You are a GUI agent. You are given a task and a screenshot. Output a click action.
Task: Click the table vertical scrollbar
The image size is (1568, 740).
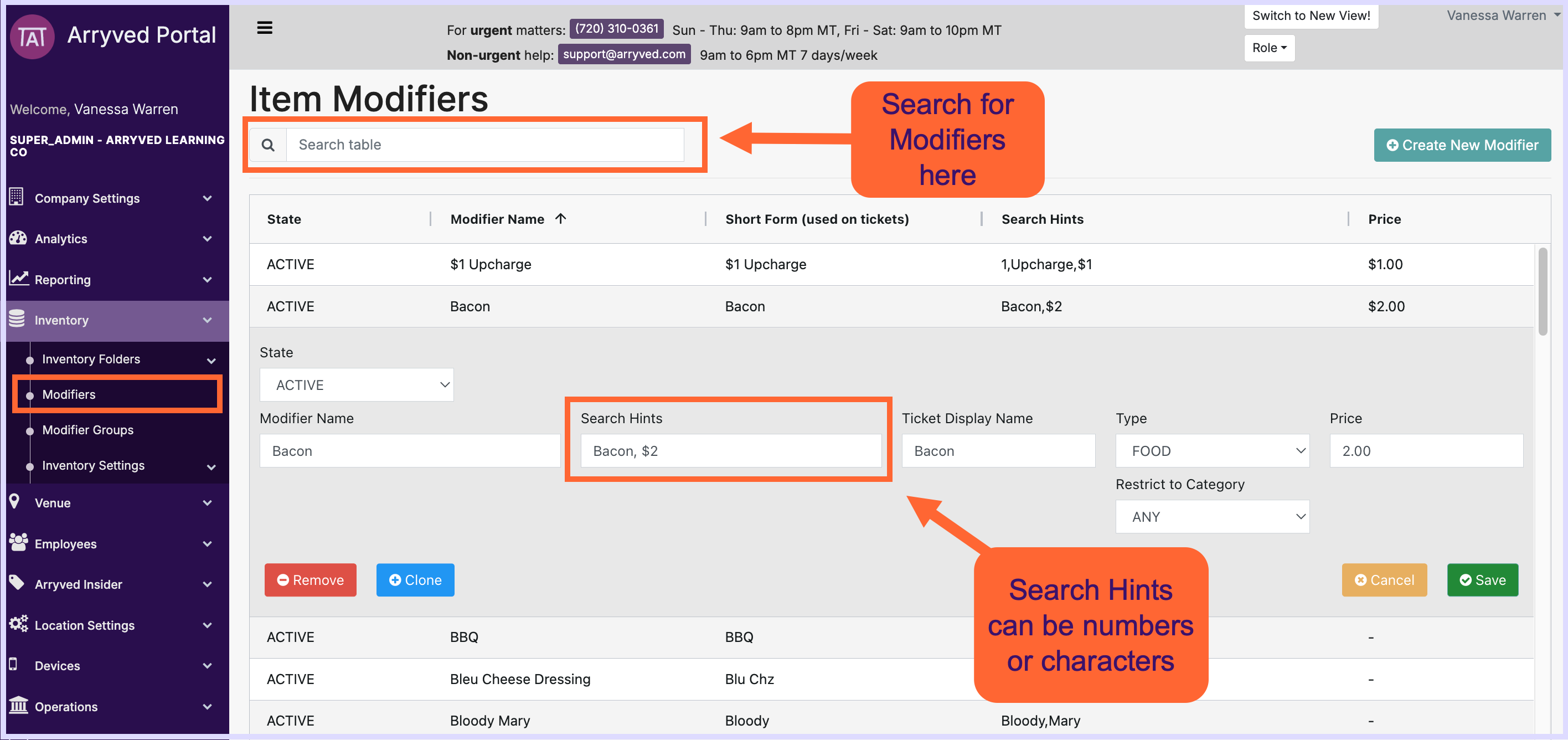[x=1543, y=291]
